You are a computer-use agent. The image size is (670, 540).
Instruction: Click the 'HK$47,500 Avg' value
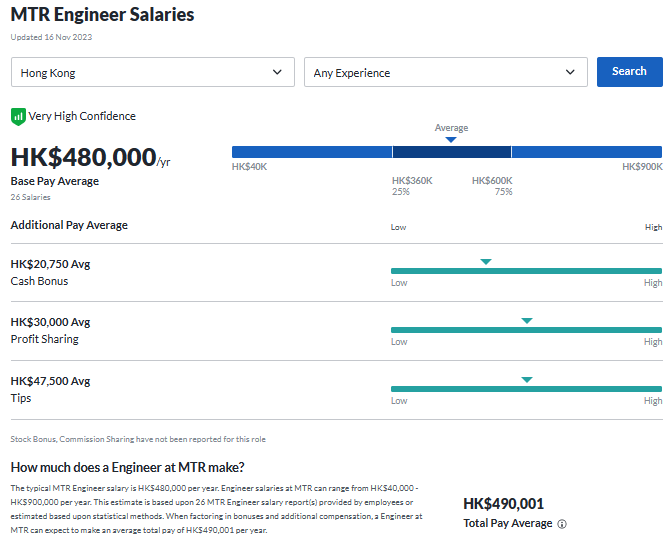click(50, 381)
